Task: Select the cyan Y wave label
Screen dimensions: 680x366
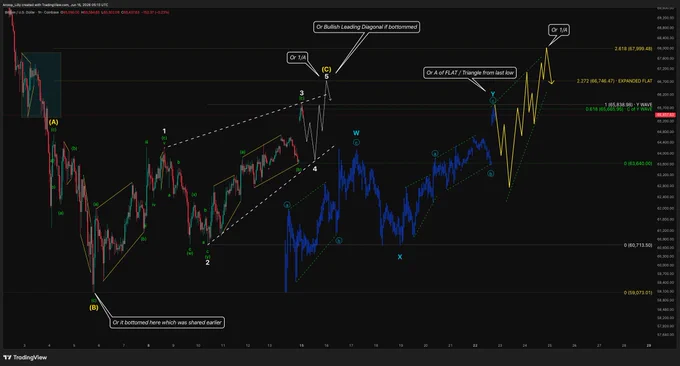Action: click(493, 94)
